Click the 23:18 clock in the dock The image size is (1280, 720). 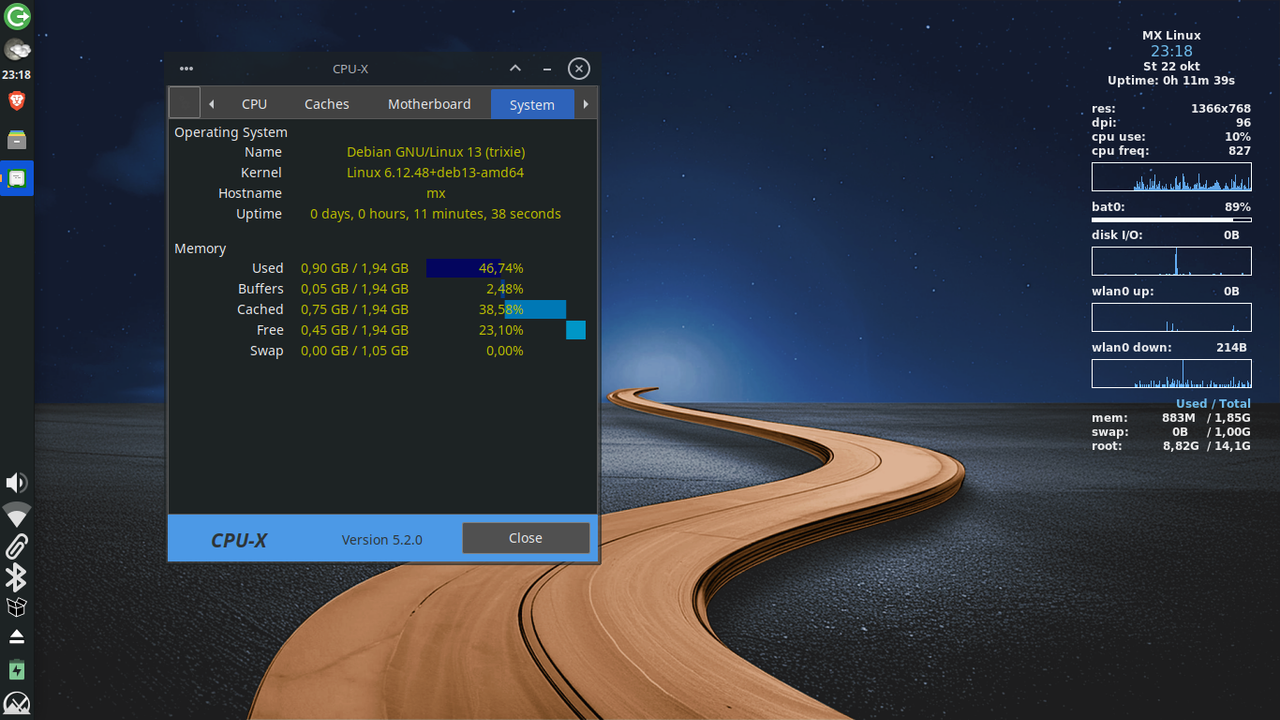click(x=16, y=74)
